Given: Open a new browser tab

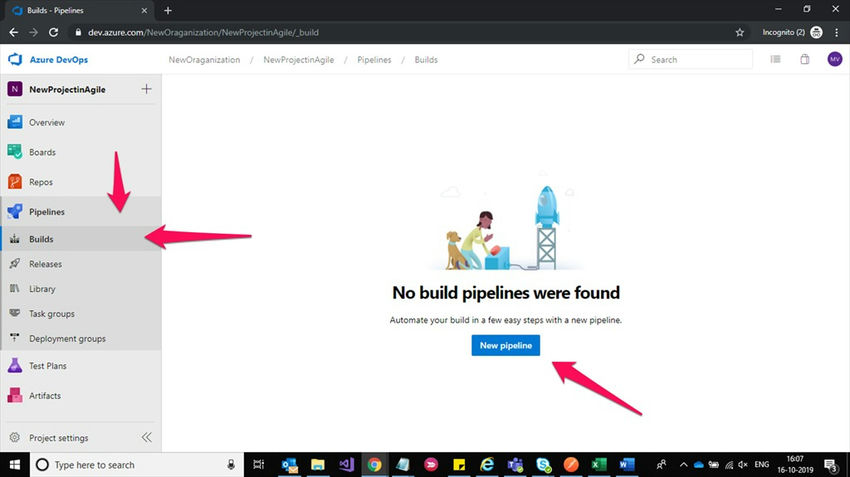Looking at the screenshot, I should pos(168,10).
